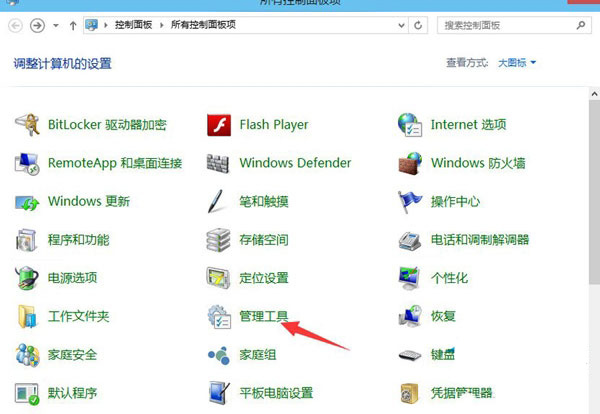Open the 管理工具 text link
The width and height of the screenshot is (600, 414).
coord(264,316)
